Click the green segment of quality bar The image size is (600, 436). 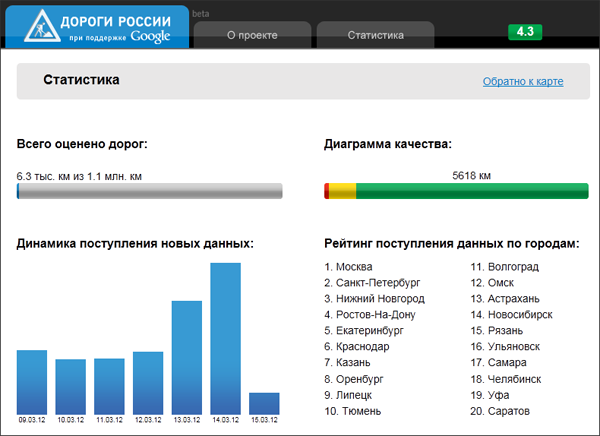(472, 191)
